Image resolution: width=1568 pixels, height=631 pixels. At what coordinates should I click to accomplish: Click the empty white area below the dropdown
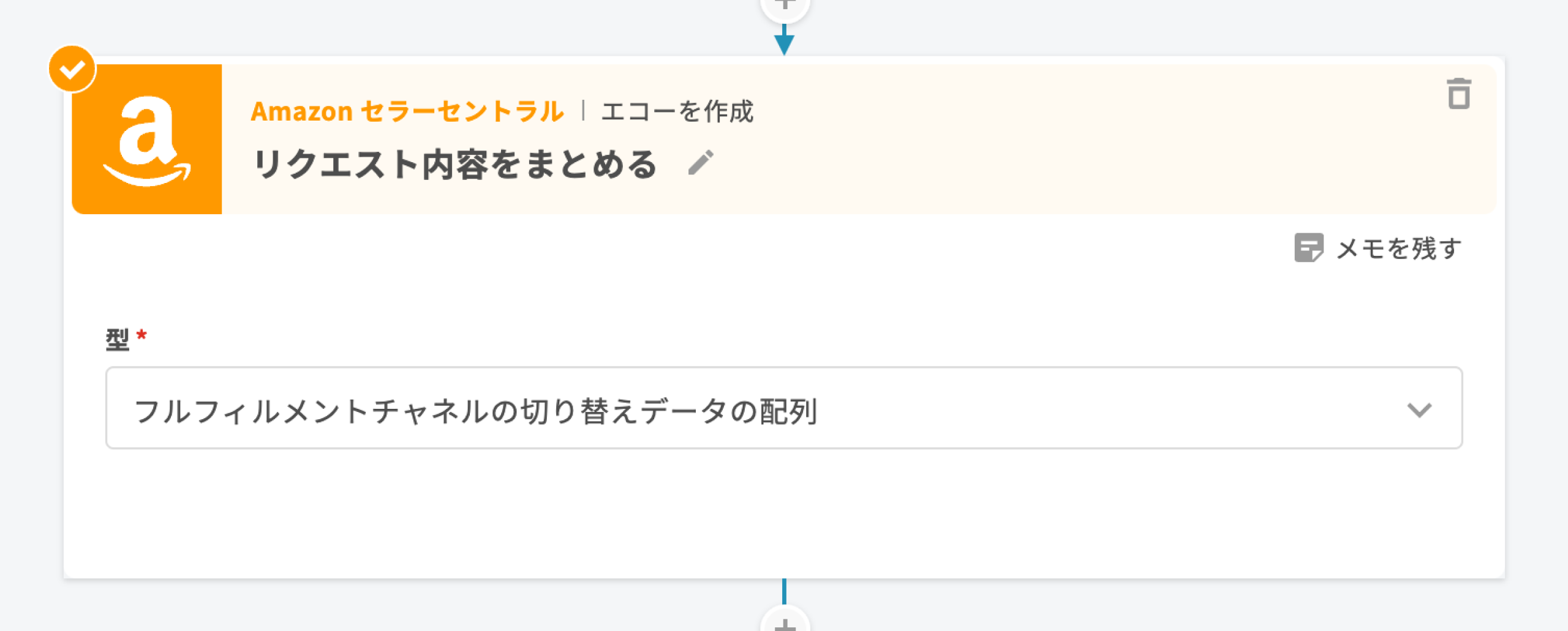[784, 514]
